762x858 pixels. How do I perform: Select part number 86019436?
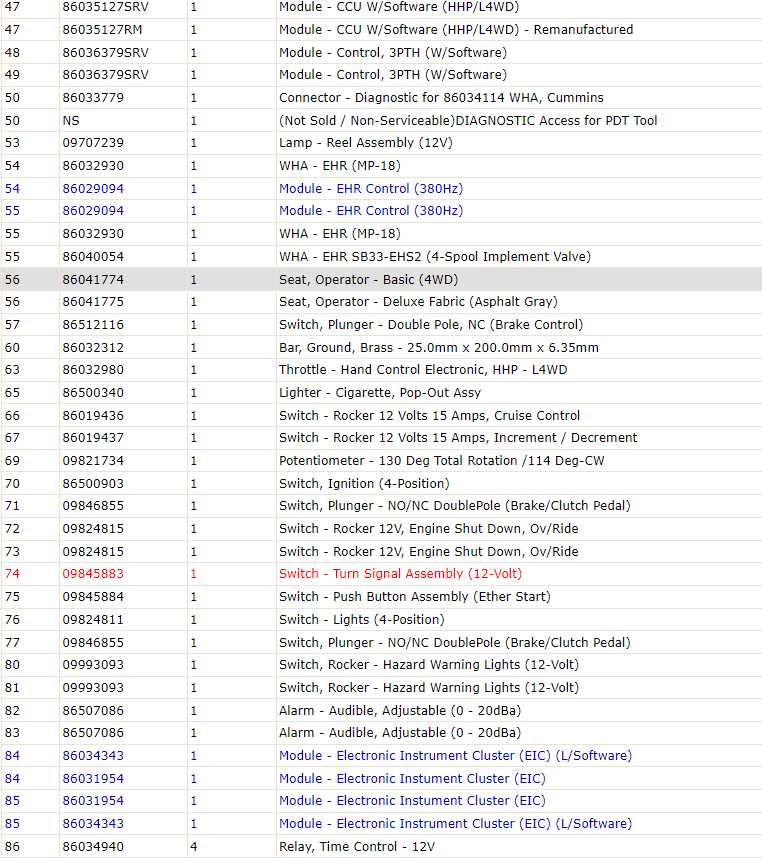click(93, 416)
